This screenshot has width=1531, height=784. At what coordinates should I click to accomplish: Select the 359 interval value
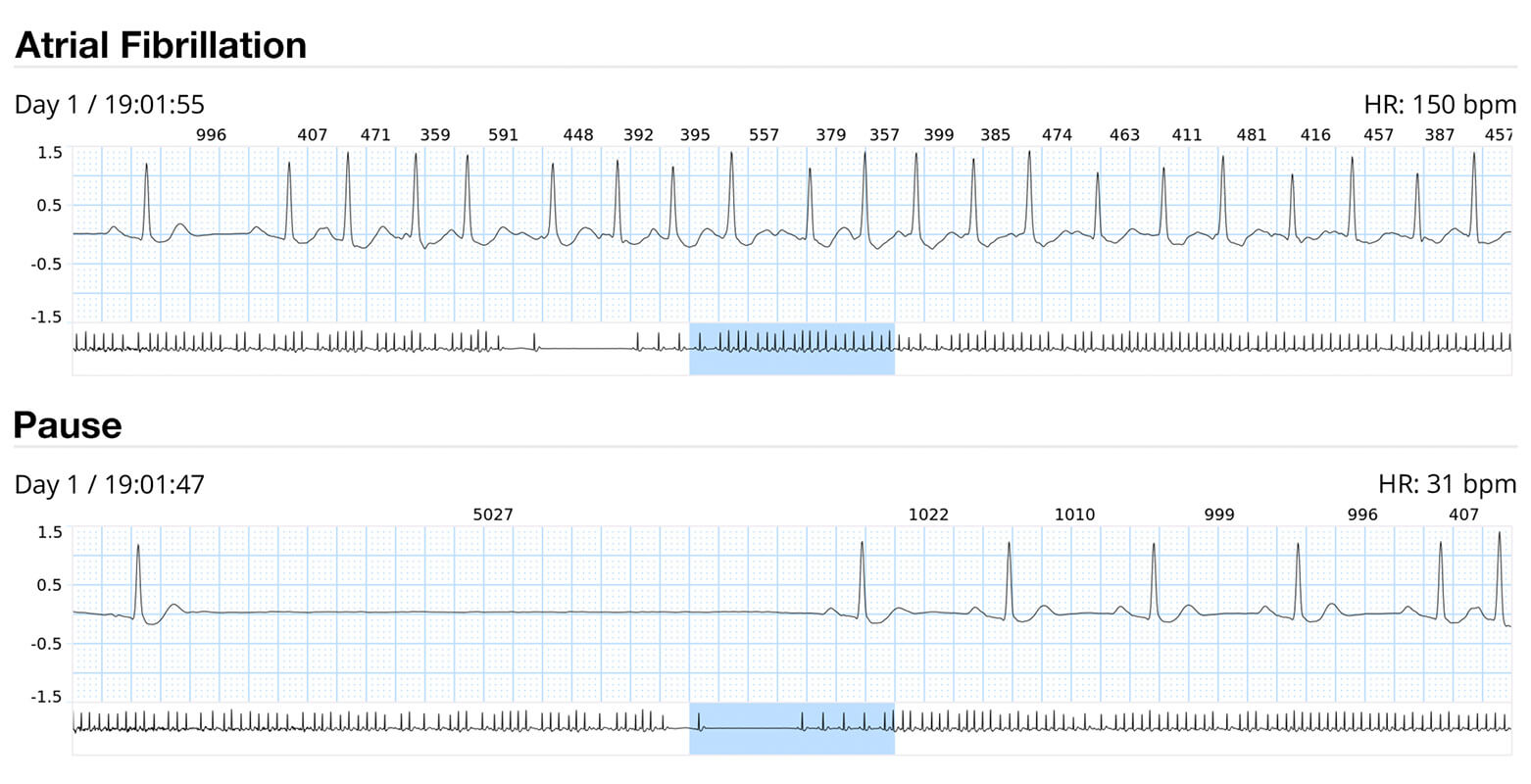[x=435, y=135]
